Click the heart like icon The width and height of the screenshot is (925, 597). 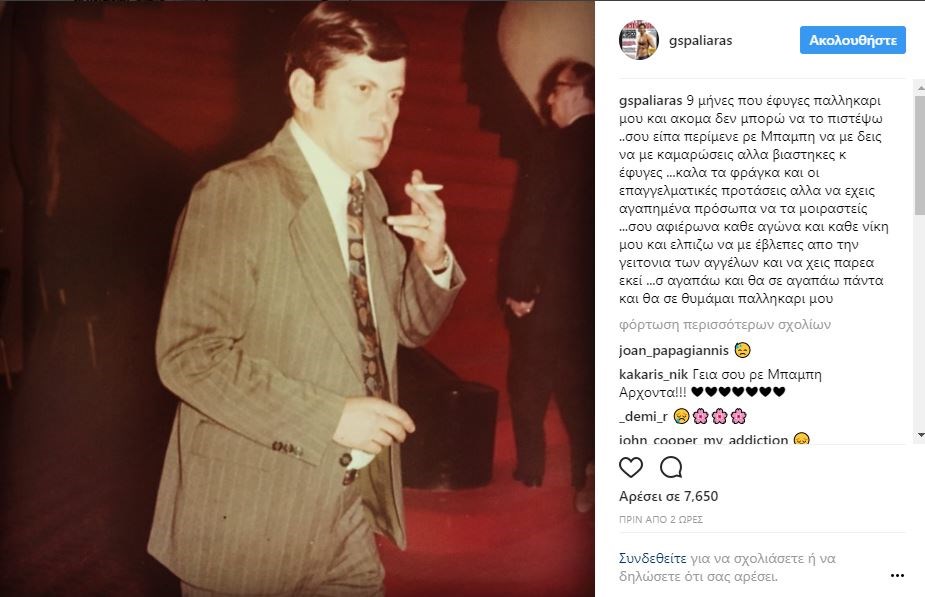coord(631,467)
